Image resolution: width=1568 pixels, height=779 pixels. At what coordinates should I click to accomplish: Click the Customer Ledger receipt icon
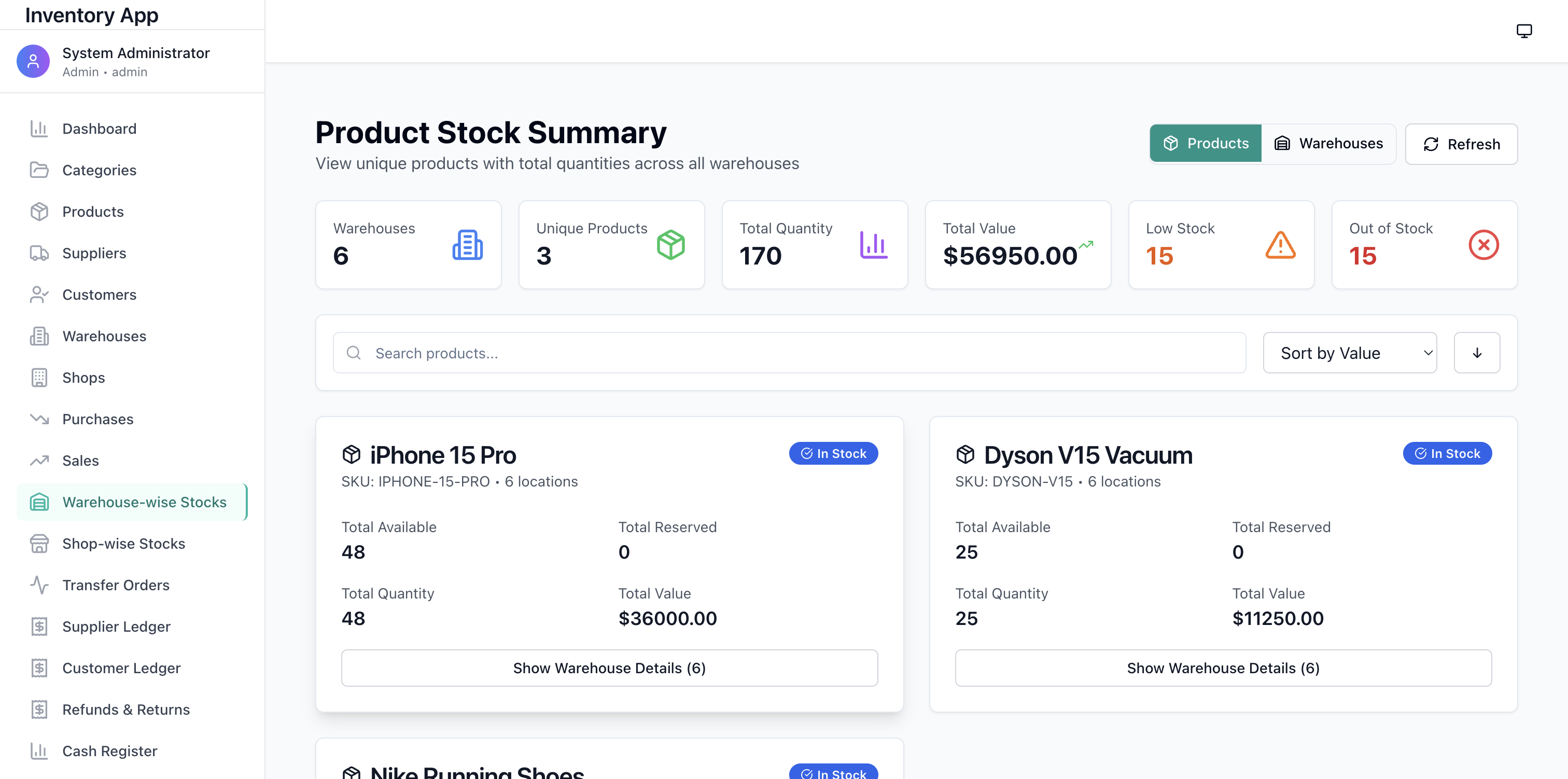pyautogui.click(x=39, y=667)
